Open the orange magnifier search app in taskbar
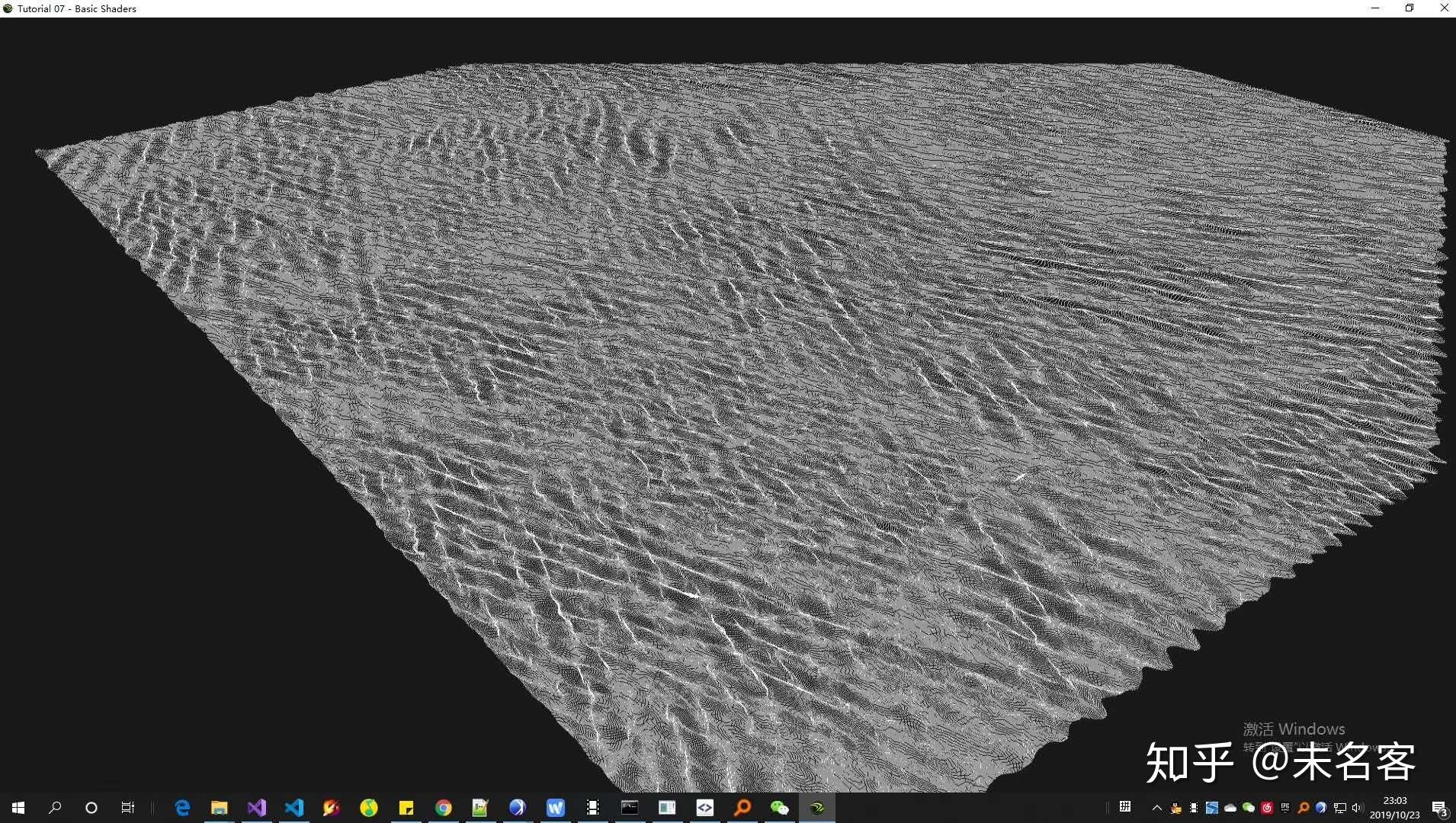 [742, 808]
